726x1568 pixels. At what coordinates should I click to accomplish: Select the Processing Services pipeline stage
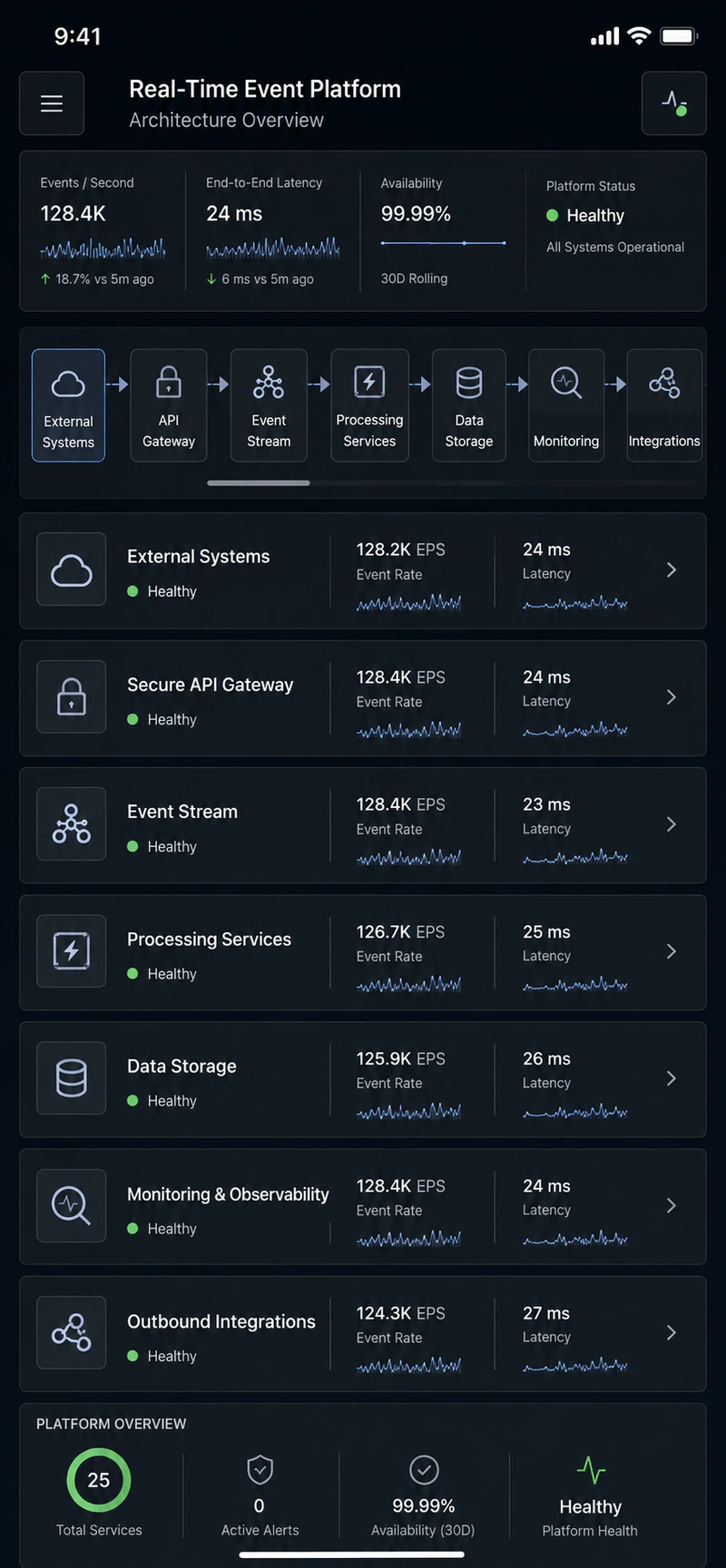pos(369,405)
